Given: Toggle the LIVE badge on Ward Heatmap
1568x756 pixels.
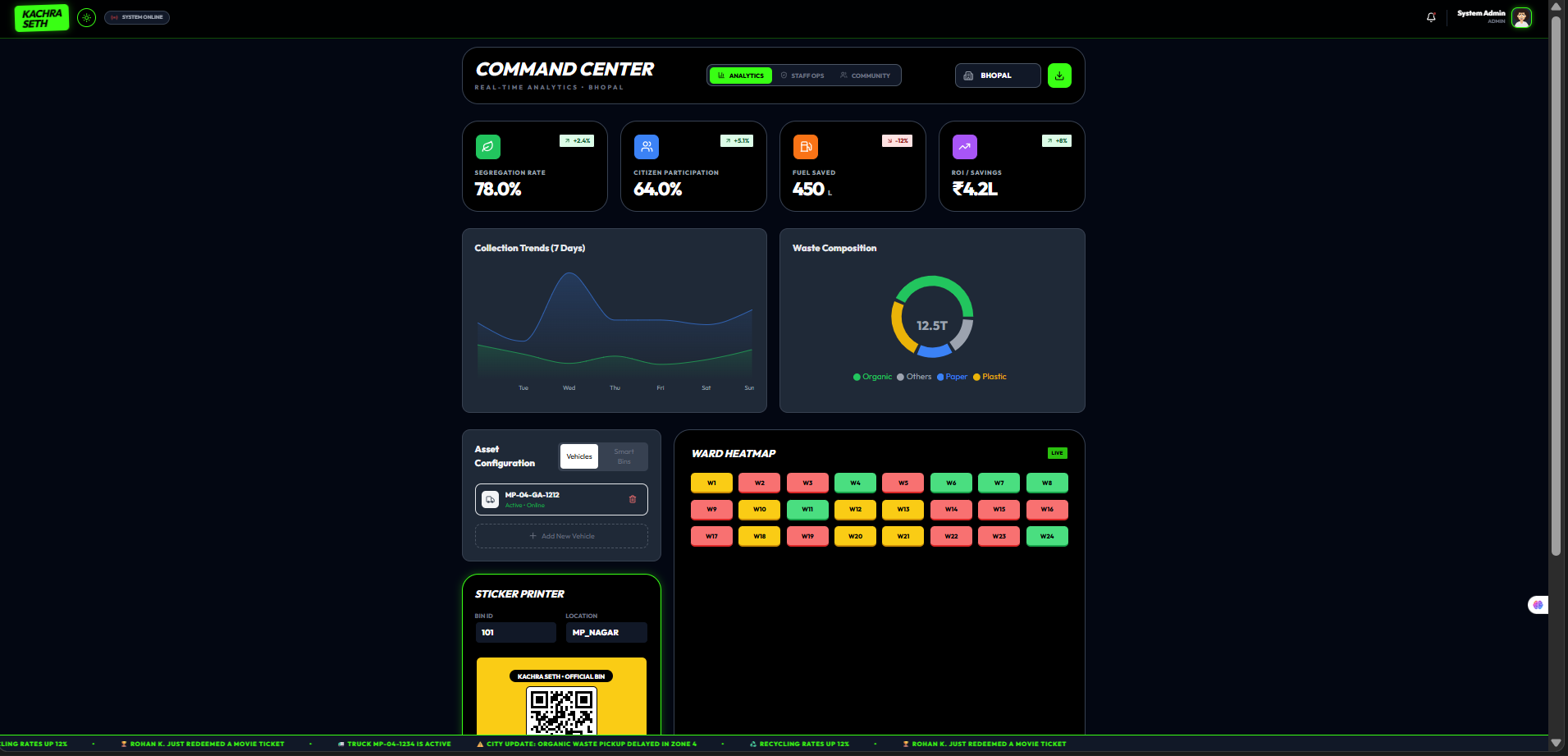Looking at the screenshot, I should [1057, 452].
